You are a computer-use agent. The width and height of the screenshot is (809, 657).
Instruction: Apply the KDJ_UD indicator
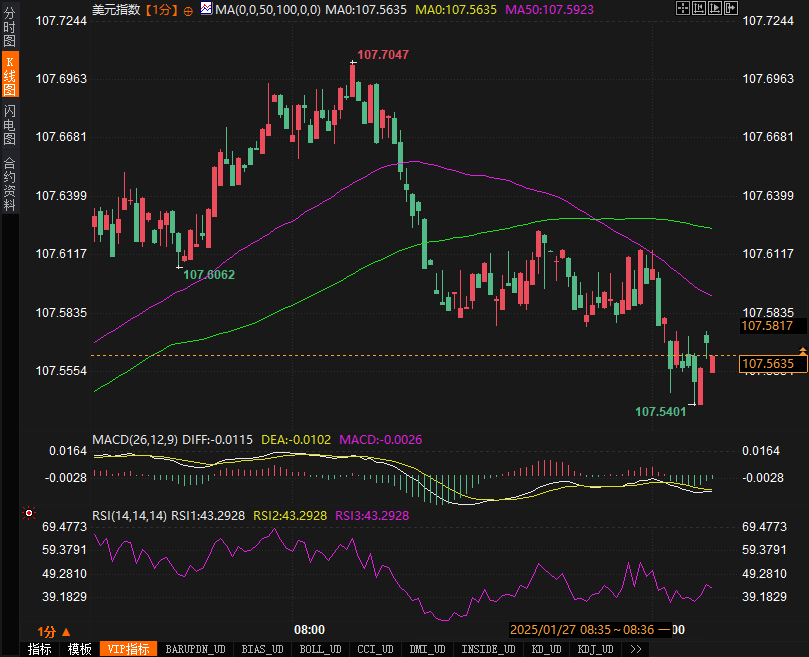pyautogui.click(x=598, y=649)
